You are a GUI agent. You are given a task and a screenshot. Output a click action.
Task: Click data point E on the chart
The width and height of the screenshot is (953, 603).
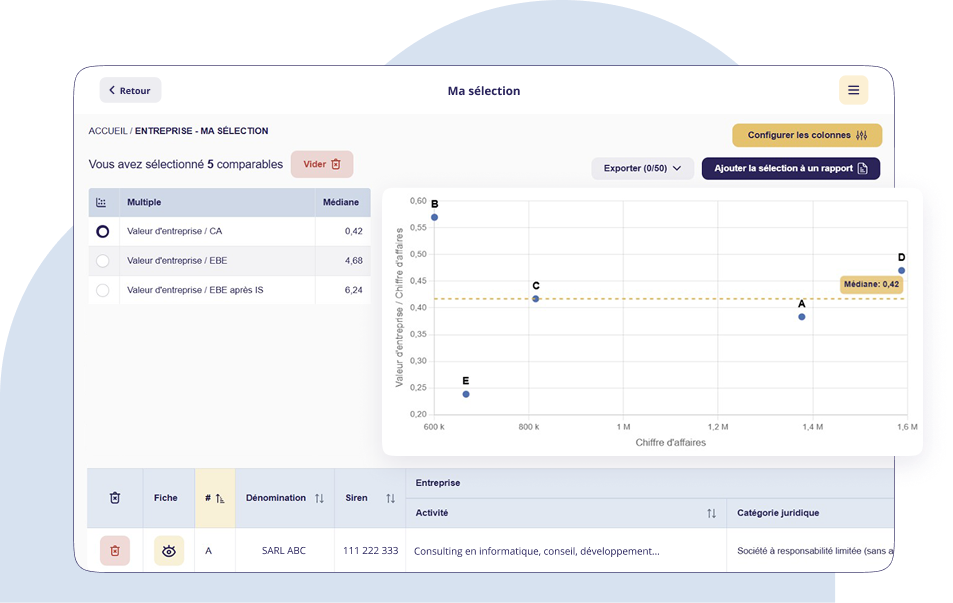pos(466,395)
